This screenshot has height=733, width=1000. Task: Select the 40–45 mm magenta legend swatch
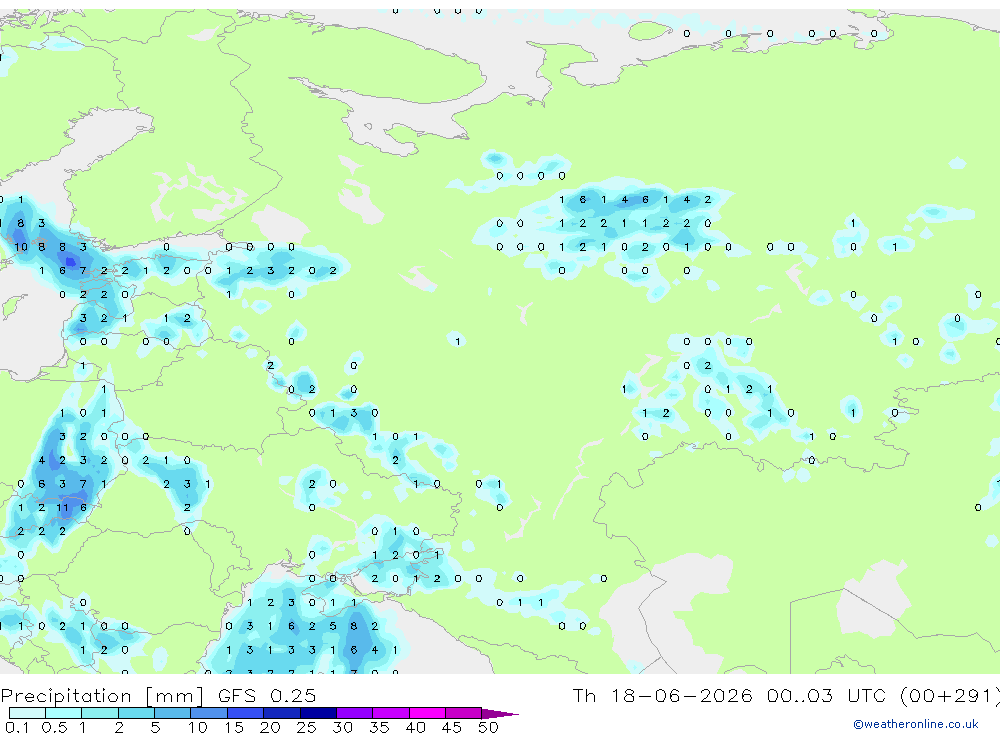click(x=427, y=713)
